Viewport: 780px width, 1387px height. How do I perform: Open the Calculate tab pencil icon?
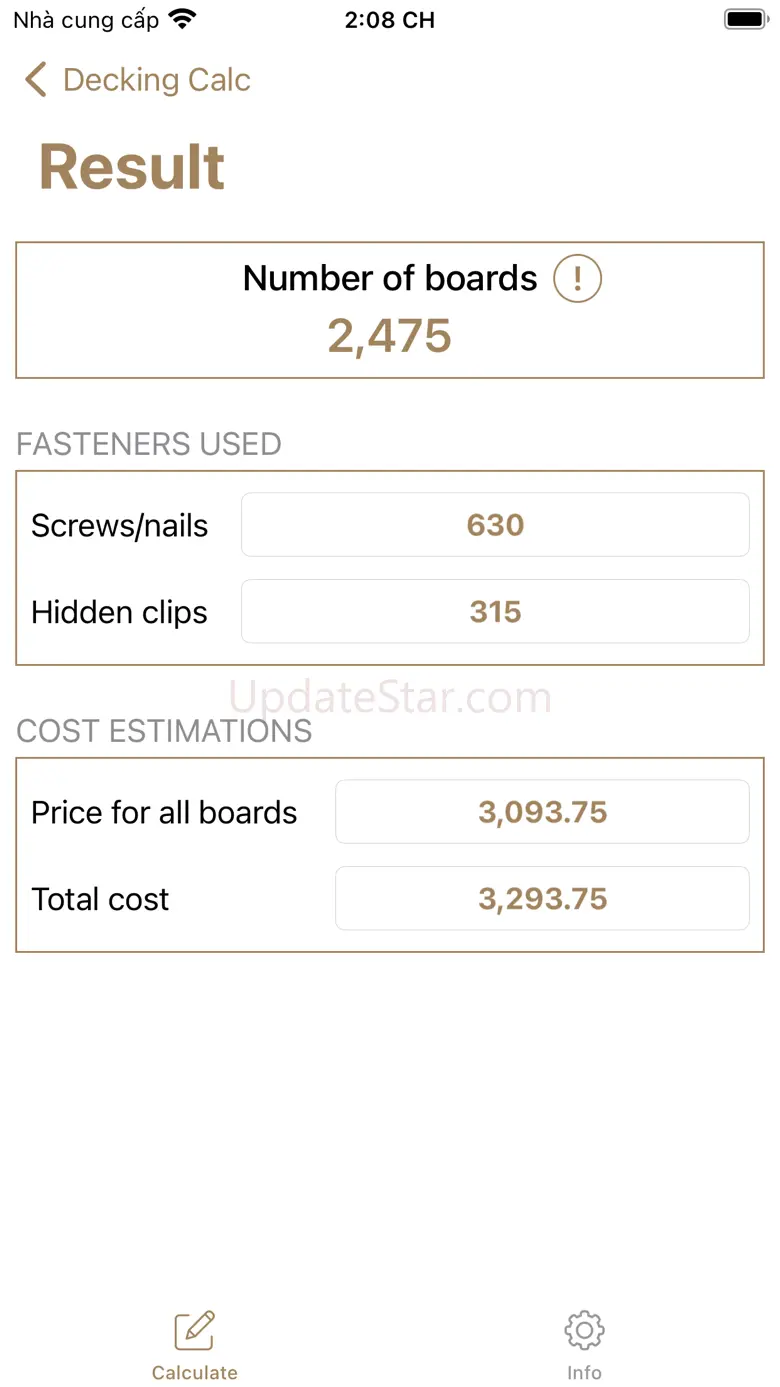pyautogui.click(x=194, y=1330)
